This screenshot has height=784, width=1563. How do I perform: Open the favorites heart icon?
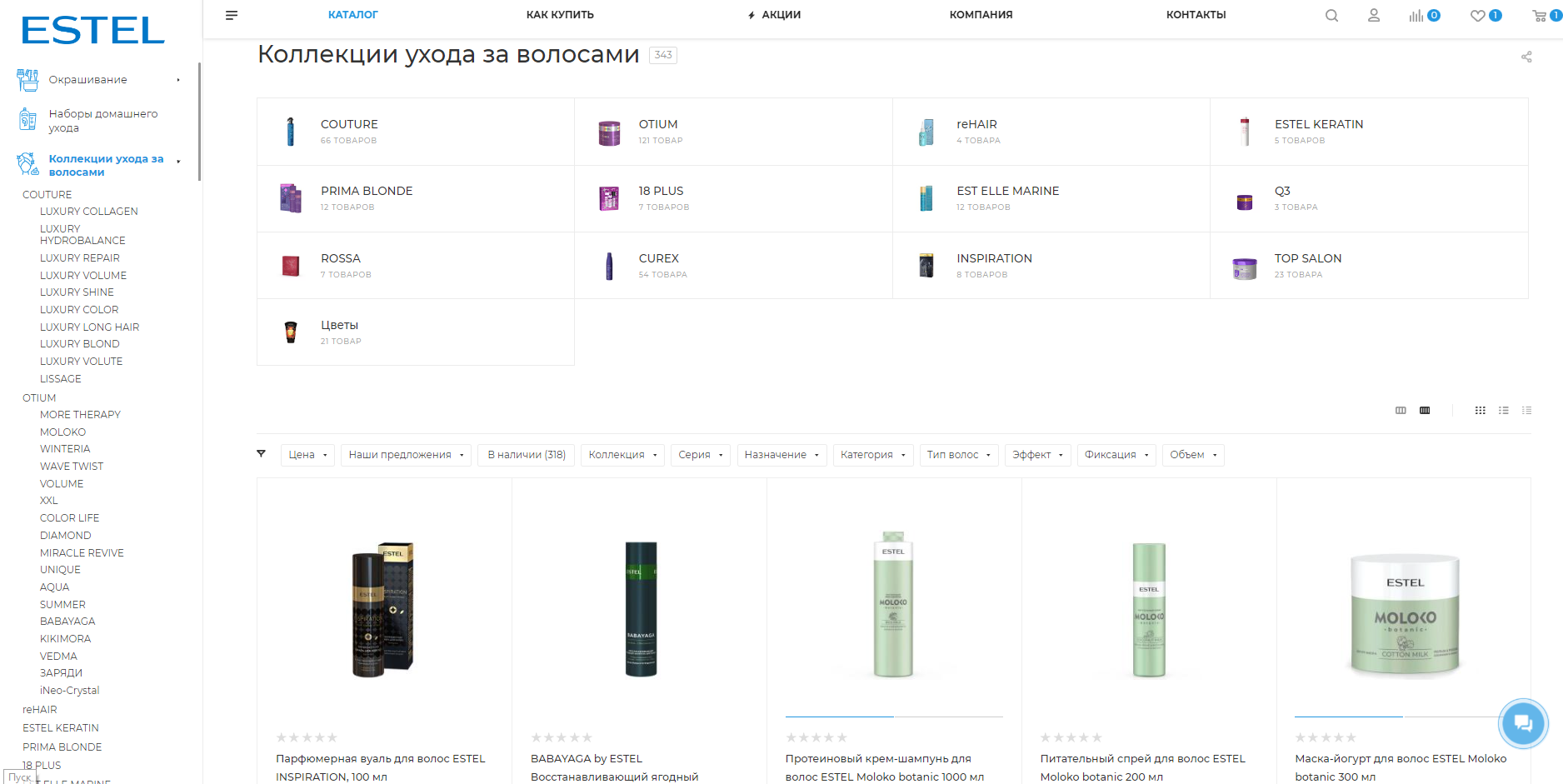click(1478, 15)
